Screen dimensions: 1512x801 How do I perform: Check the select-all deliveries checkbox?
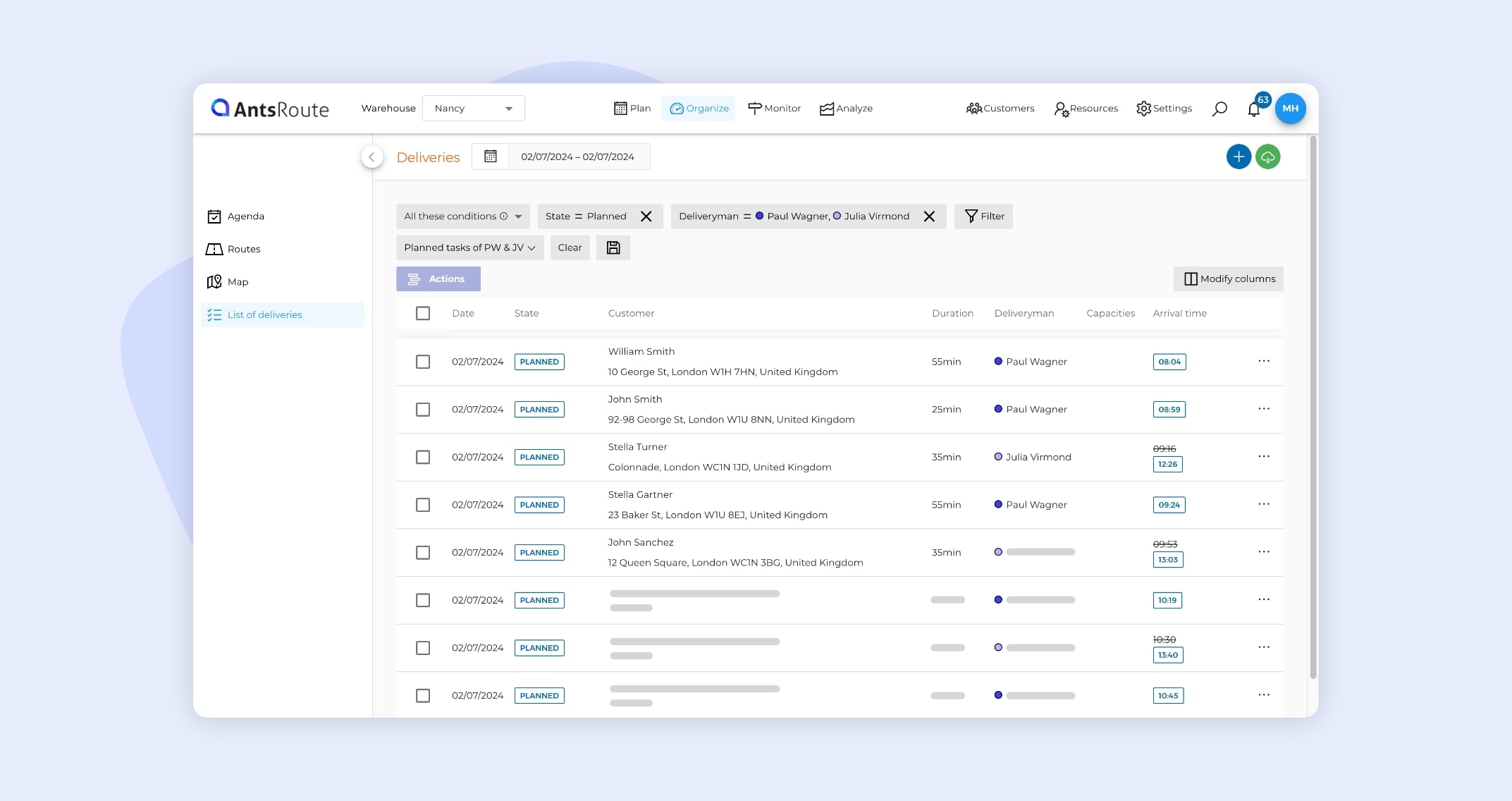(x=423, y=313)
